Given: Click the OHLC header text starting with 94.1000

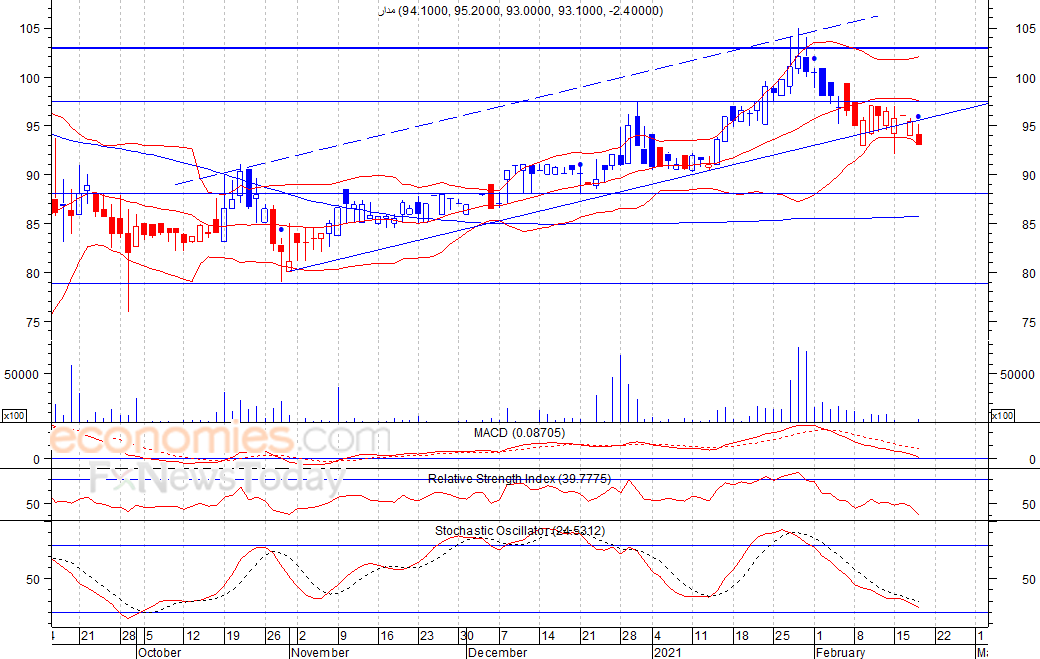Looking at the screenshot, I should (x=531, y=11).
